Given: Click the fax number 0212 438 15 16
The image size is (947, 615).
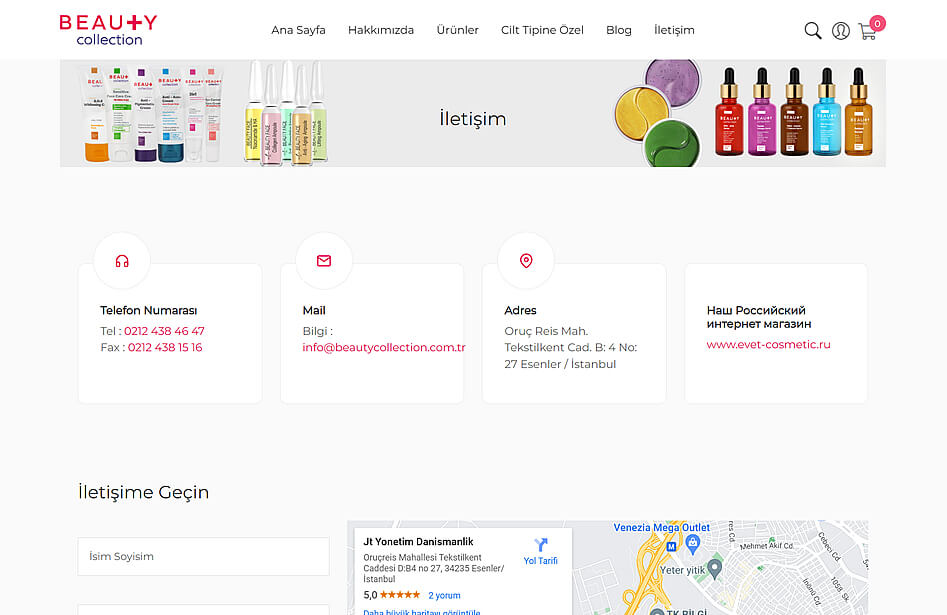Looking at the screenshot, I should tap(165, 348).
